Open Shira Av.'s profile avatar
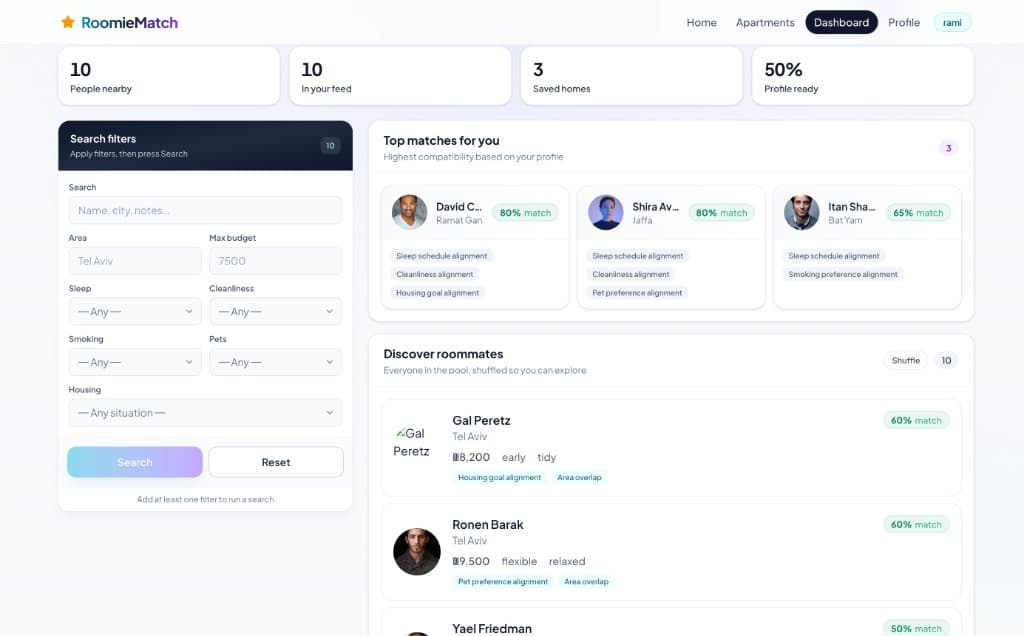1024x636 pixels. coord(605,212)
